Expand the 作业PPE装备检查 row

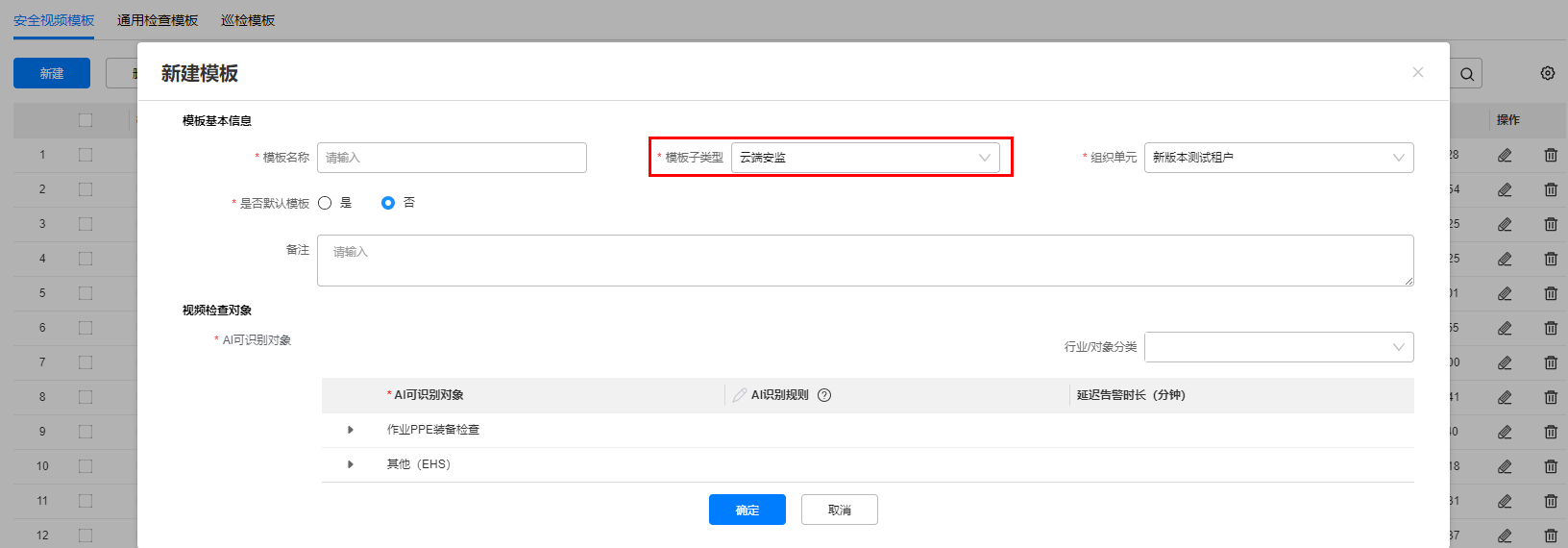point(351,430)
